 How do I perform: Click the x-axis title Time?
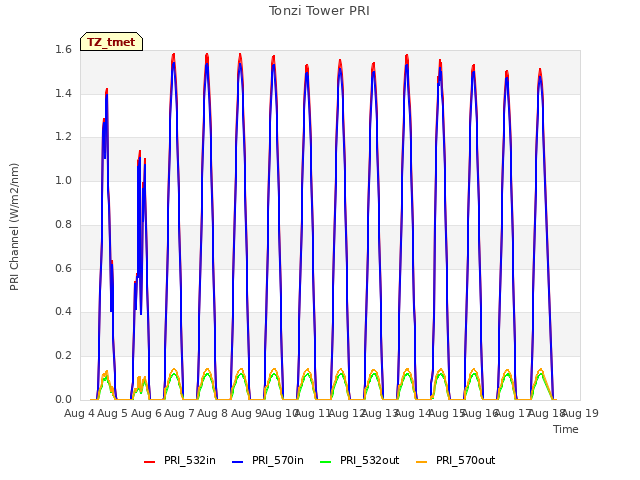(566, 429)
